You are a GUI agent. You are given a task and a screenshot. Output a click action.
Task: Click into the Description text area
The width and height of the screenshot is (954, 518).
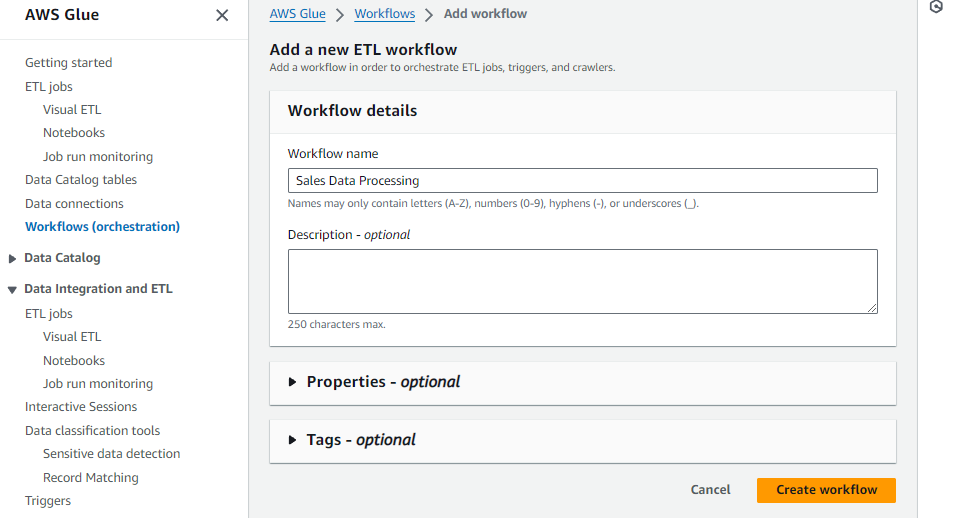click(582, 281)
